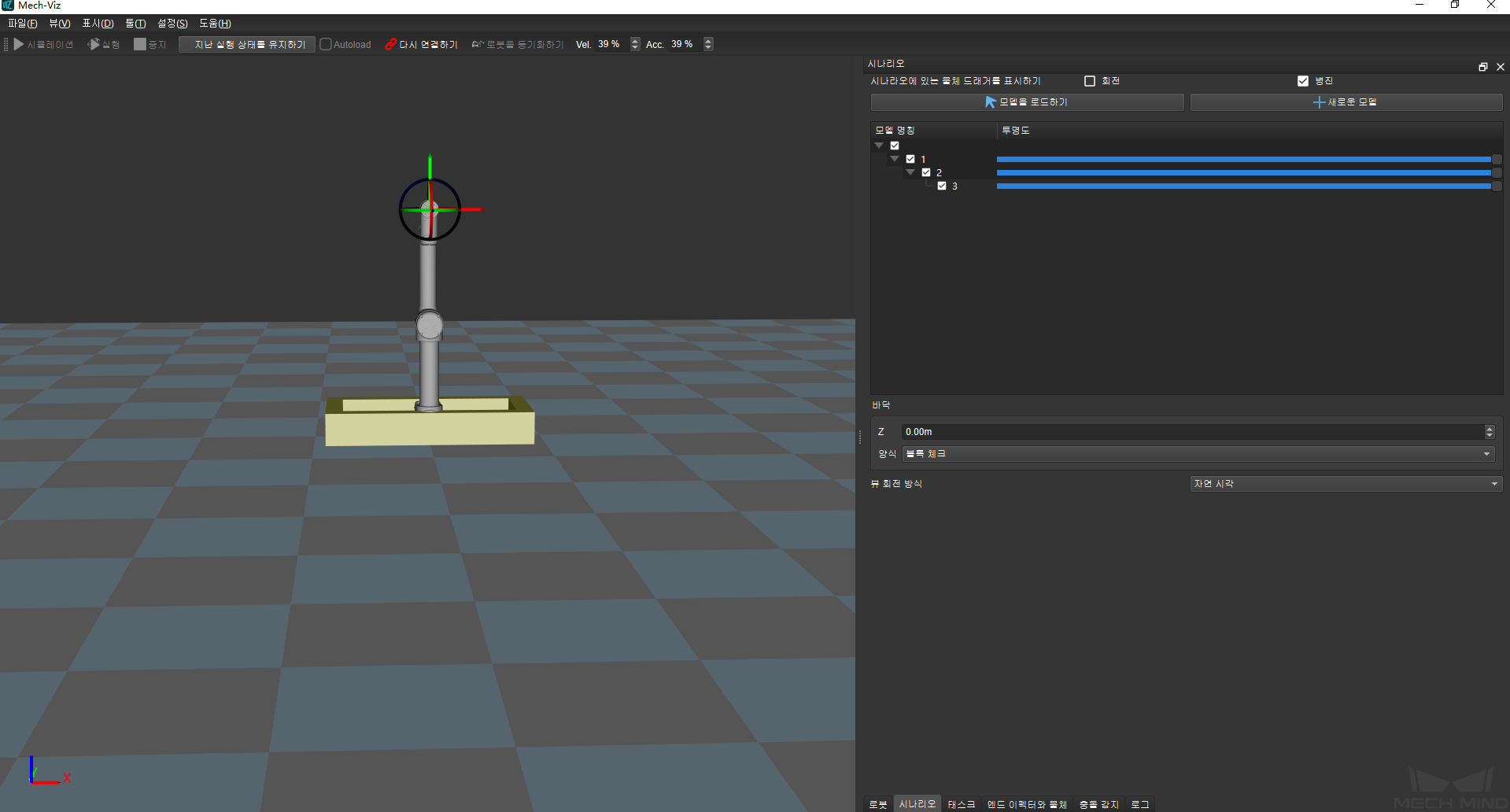Viewport: 1510px width, 812px height.
Task: Switch to the 시나리오 tab
Action: 917,804
